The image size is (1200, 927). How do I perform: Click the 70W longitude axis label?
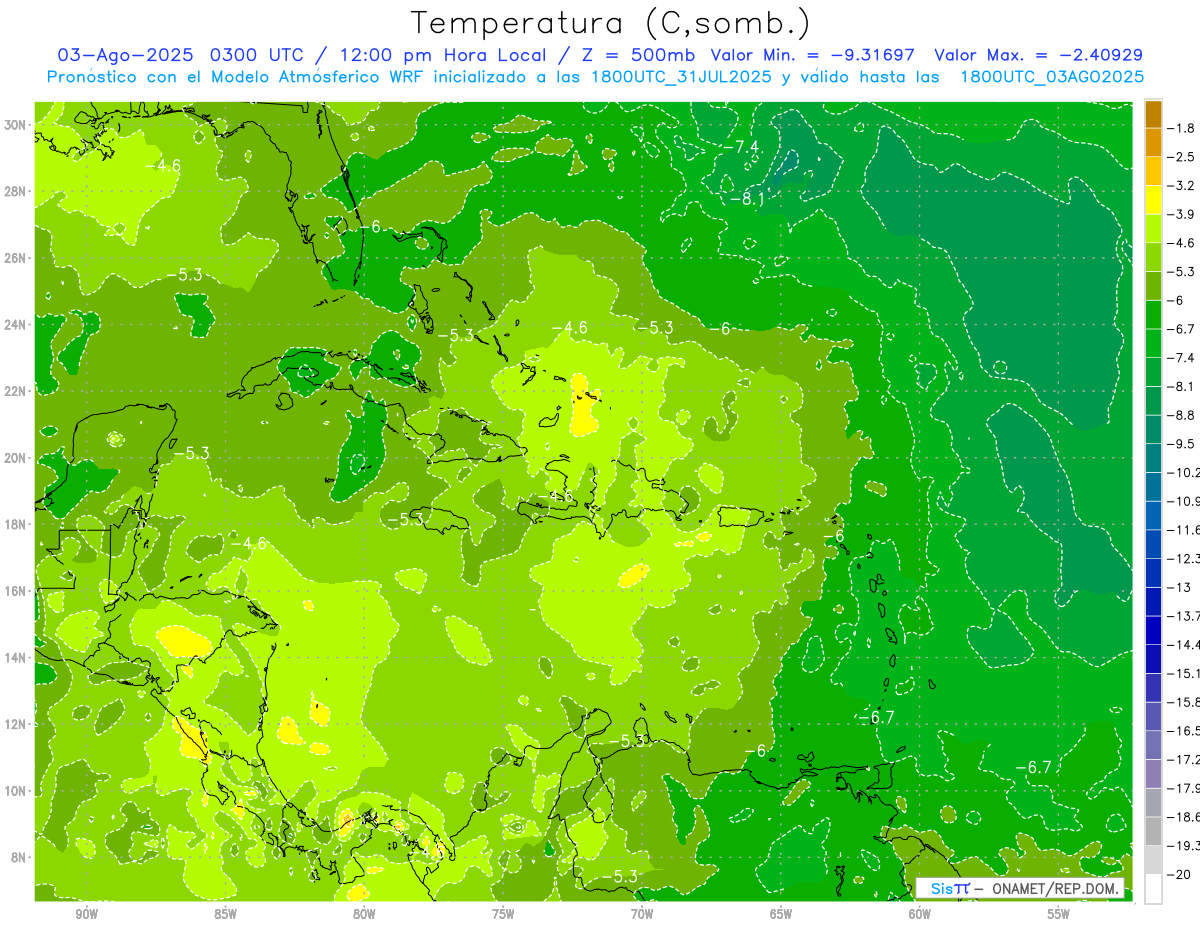pos(642,914)
